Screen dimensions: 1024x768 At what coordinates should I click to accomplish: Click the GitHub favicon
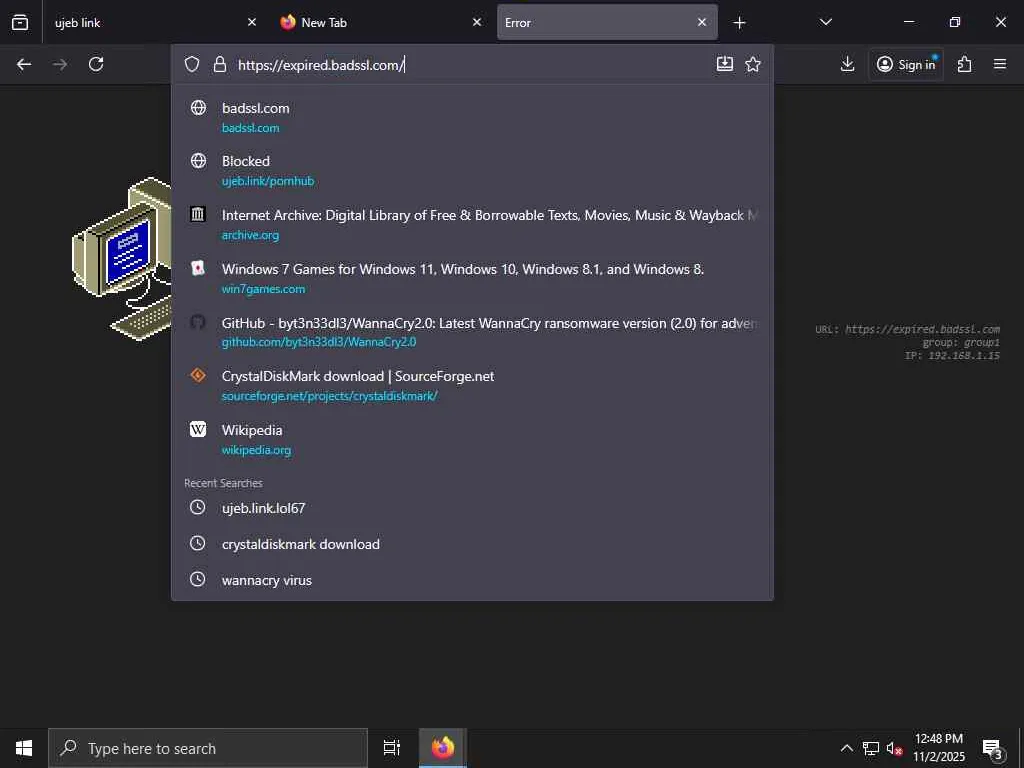(x=198, y=322)
